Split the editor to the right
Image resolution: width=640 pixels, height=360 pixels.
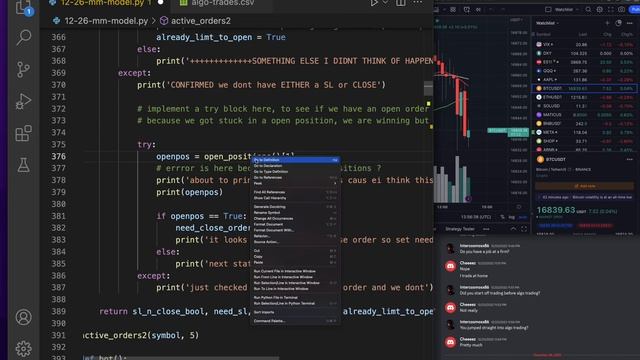click(401, 3)
